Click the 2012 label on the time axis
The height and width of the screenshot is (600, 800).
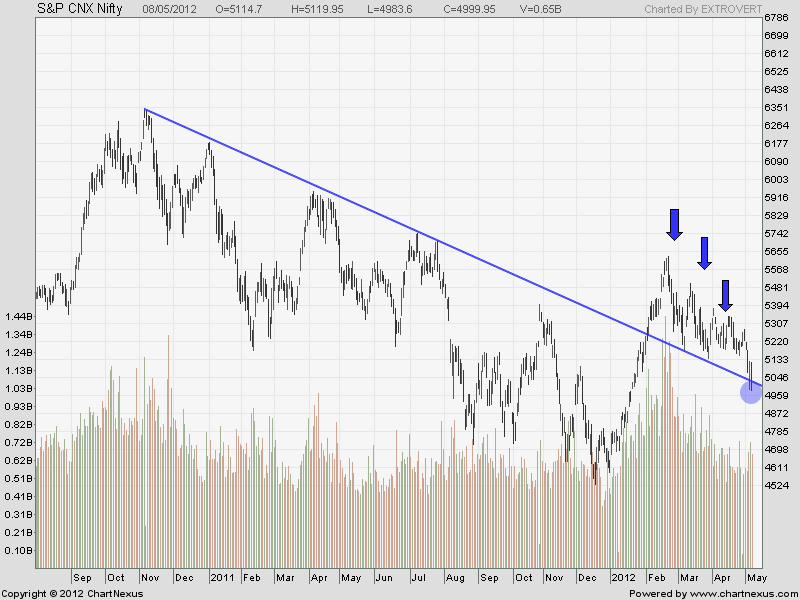click(624, 578)
